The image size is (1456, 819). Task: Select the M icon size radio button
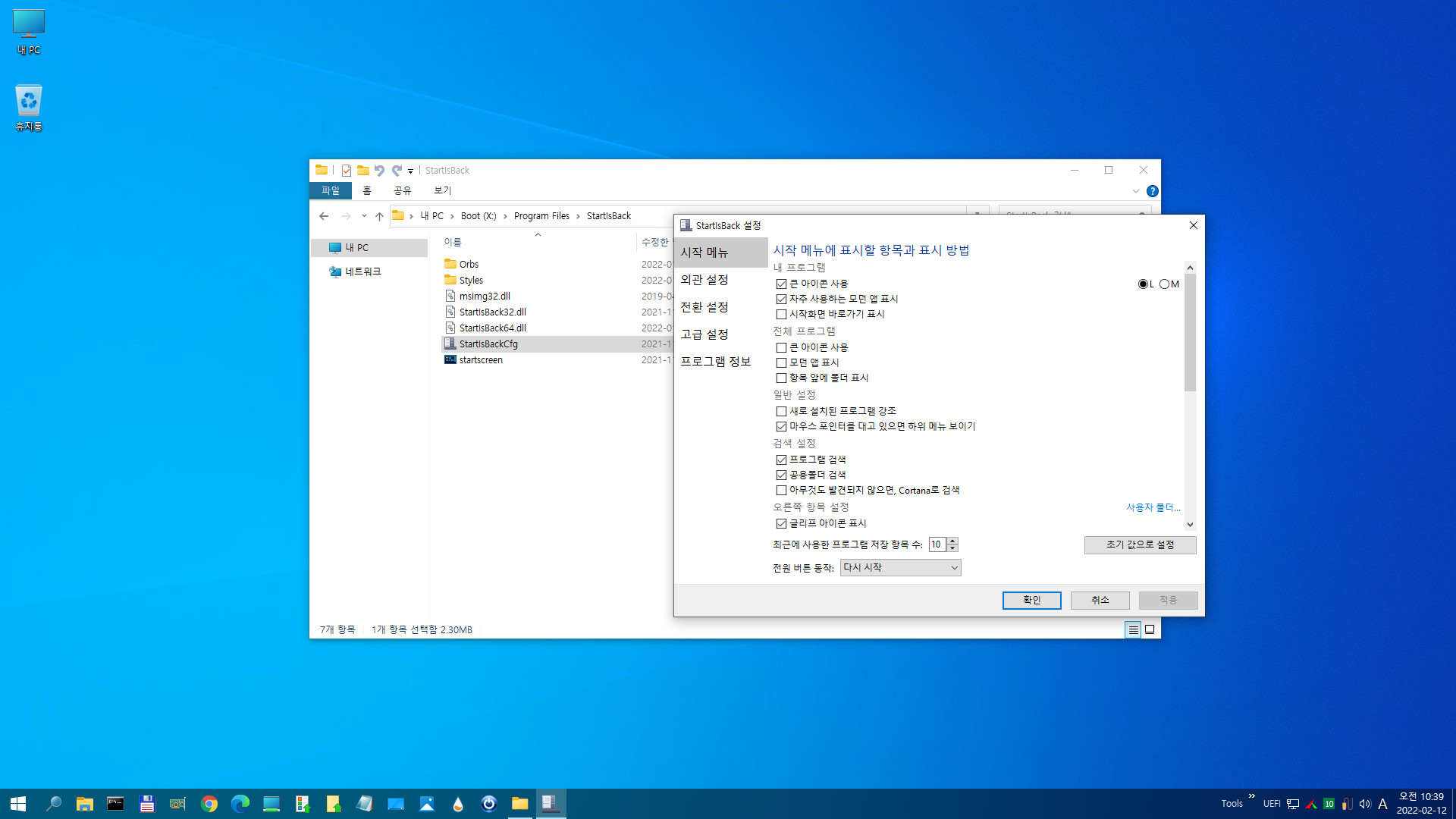pos(1164,284)
